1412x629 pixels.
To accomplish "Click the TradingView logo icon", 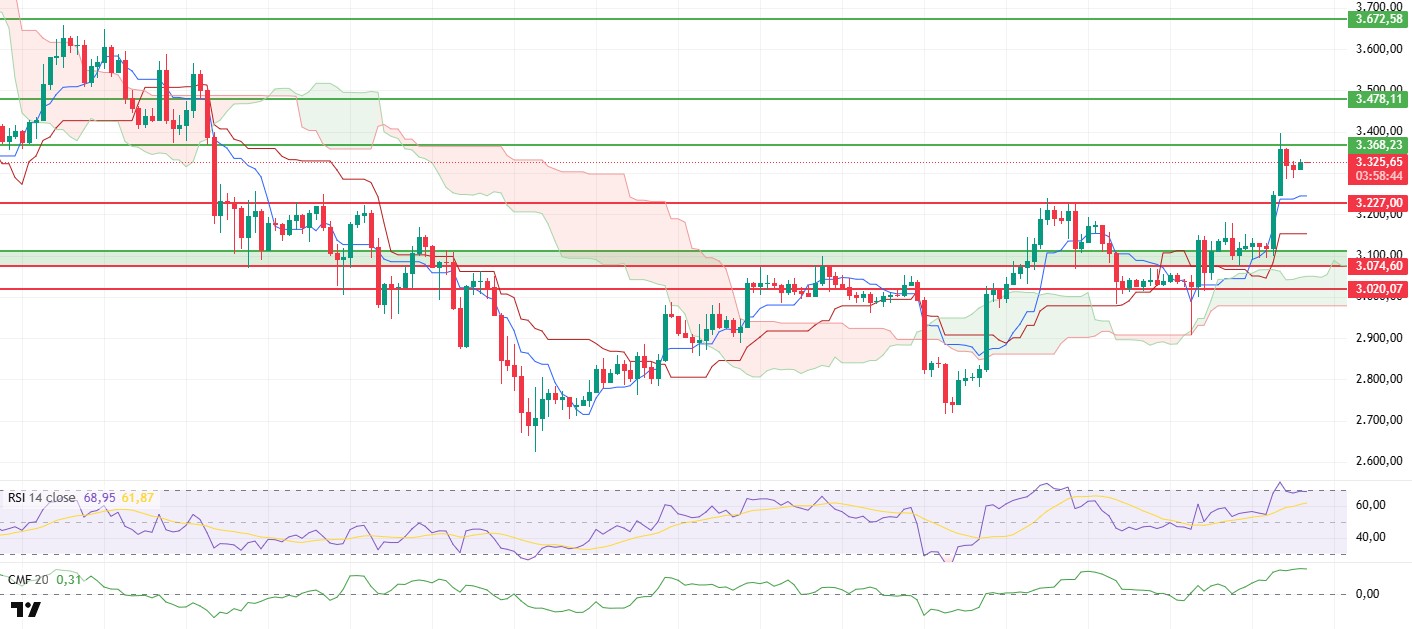I will 26,609.
